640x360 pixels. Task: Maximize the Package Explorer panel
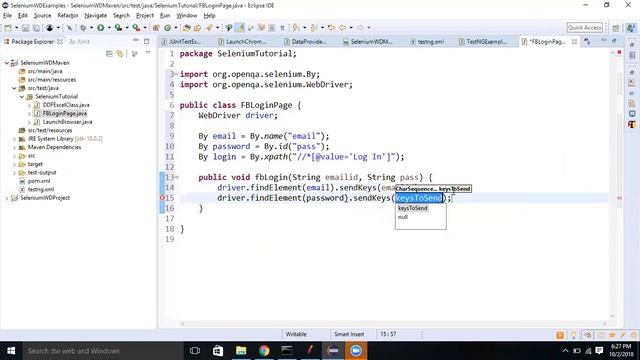point(147,41)
